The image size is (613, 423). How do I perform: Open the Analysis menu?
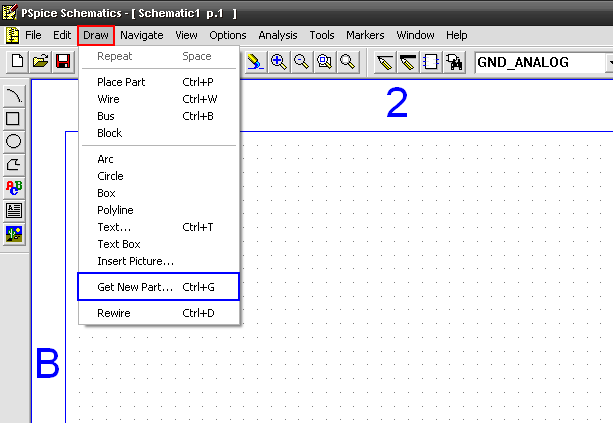(x=278, y=35)
